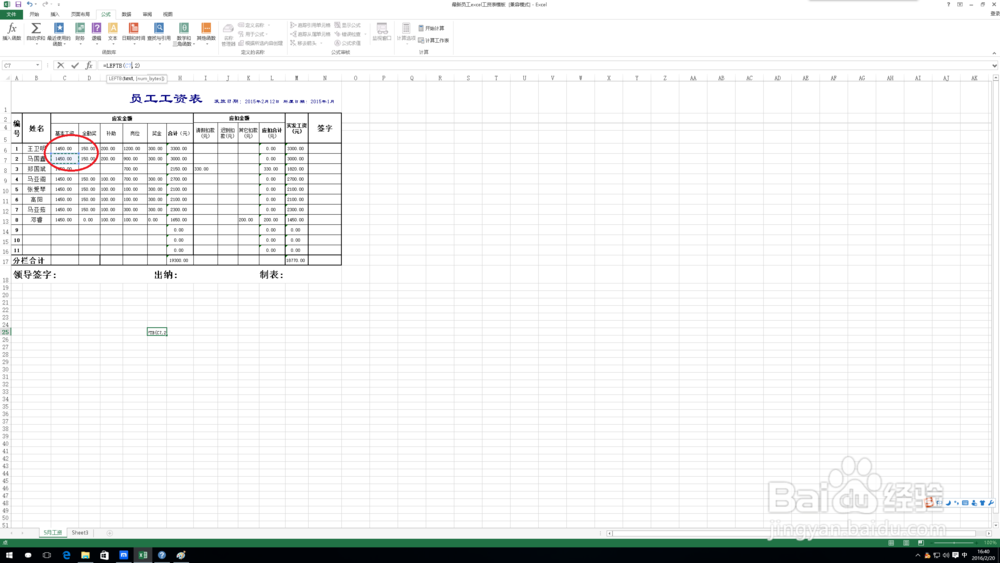Viewport: 1000px width, 563px height.
Task: Open the AutoSum sigma button
Action: (36, 33)
